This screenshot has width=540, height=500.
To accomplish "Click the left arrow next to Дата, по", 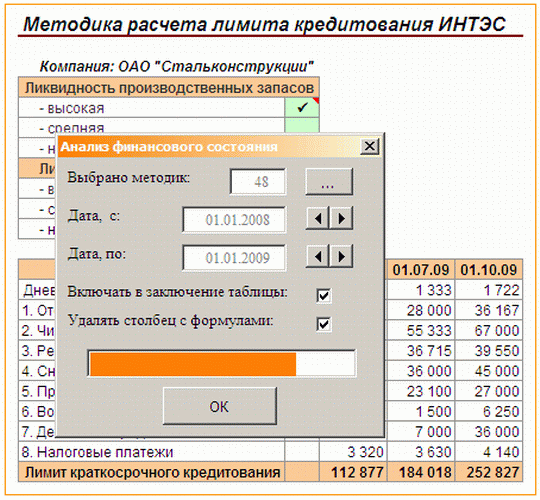I will pos(318,256).
